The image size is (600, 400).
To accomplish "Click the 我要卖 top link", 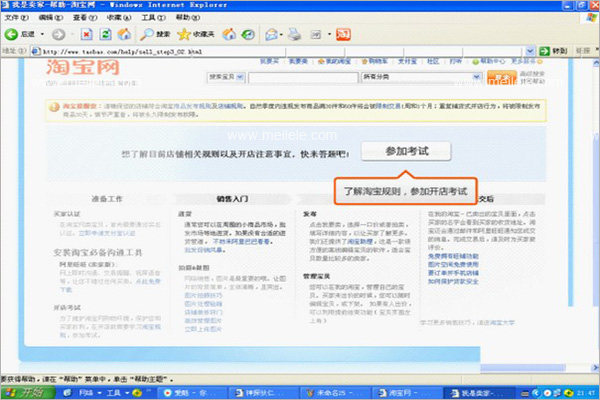I will point(298,61).
